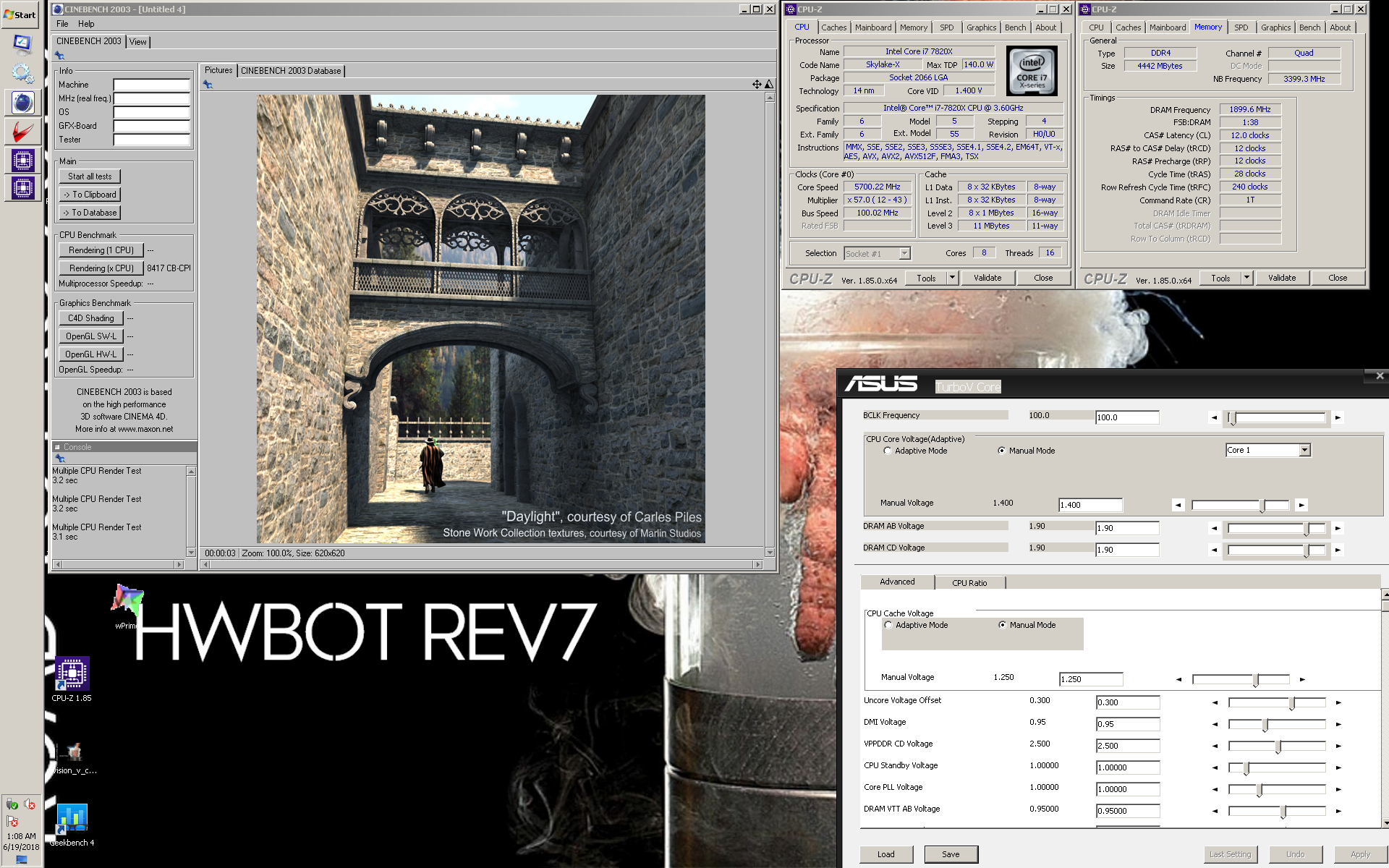Click Rendering (x CPU) button

click(x=101, y=268)
